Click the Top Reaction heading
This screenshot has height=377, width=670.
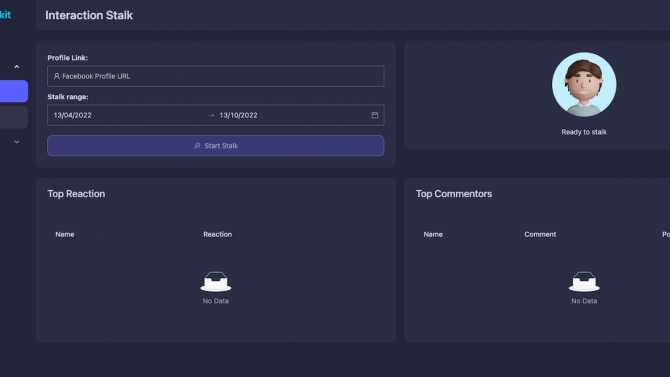coord(76,194)
